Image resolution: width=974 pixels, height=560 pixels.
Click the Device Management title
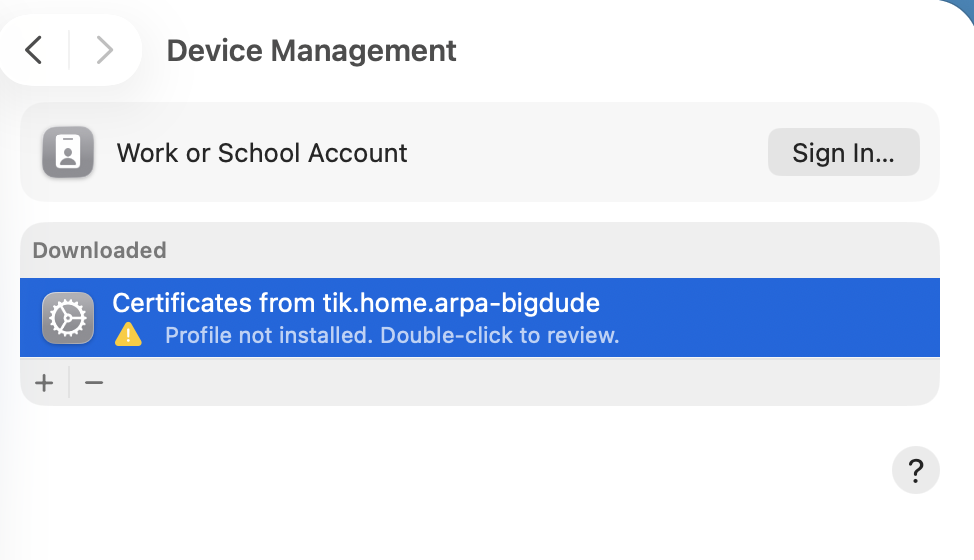(x=311, y=50)
